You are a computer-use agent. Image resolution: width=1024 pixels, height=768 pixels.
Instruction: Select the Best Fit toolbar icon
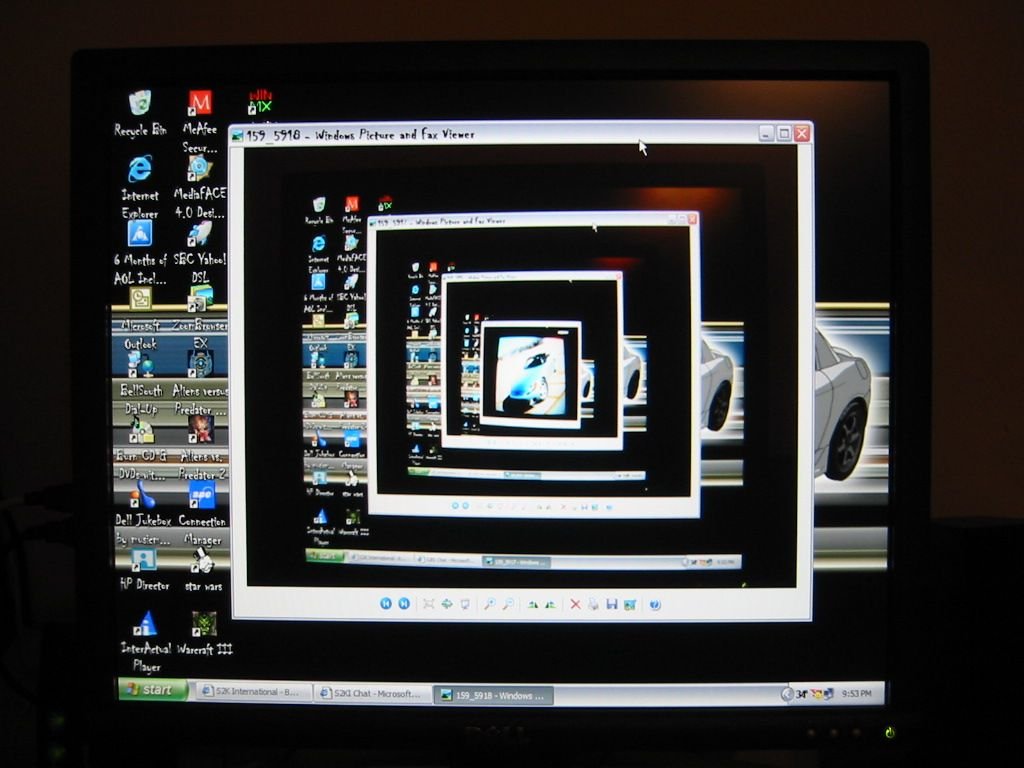(428, 604)
